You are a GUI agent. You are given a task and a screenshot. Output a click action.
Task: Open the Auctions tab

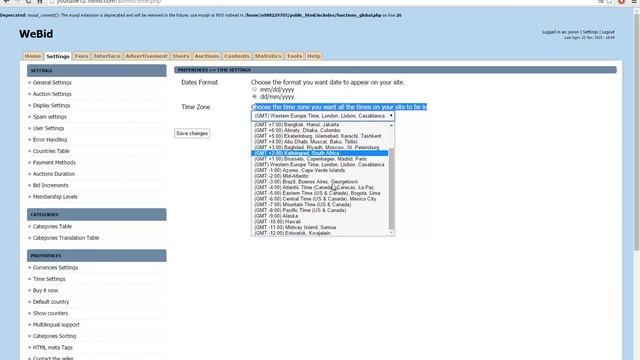207,56
